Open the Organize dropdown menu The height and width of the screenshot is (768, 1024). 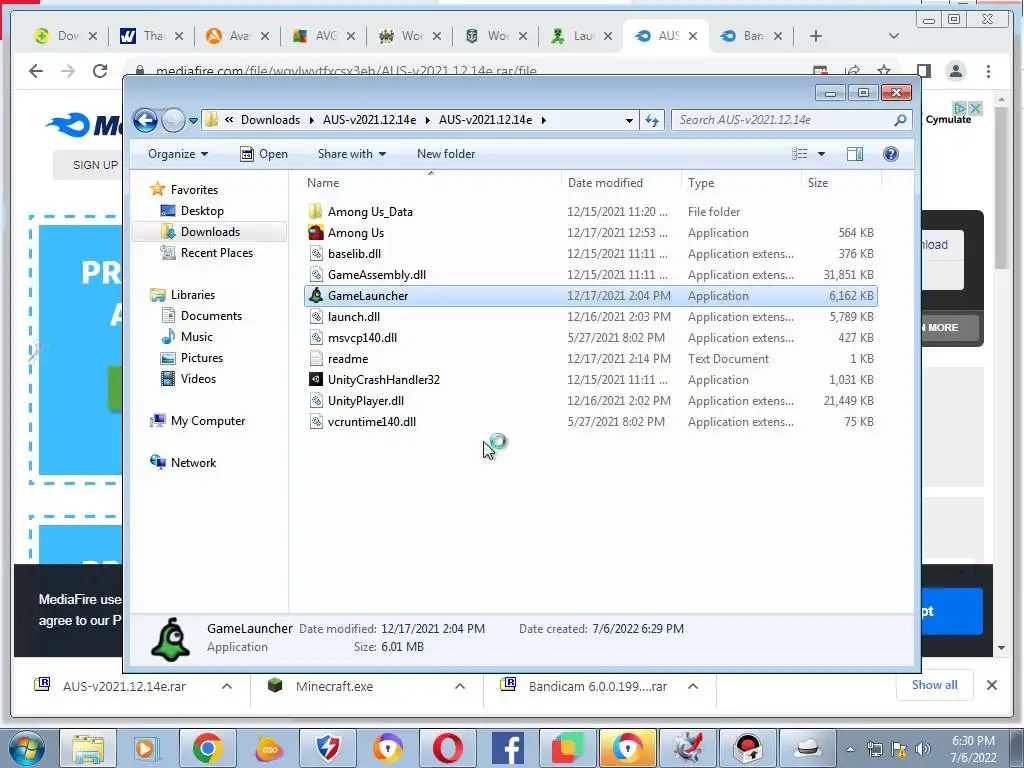pyautogui.click(x=178, y=154)
